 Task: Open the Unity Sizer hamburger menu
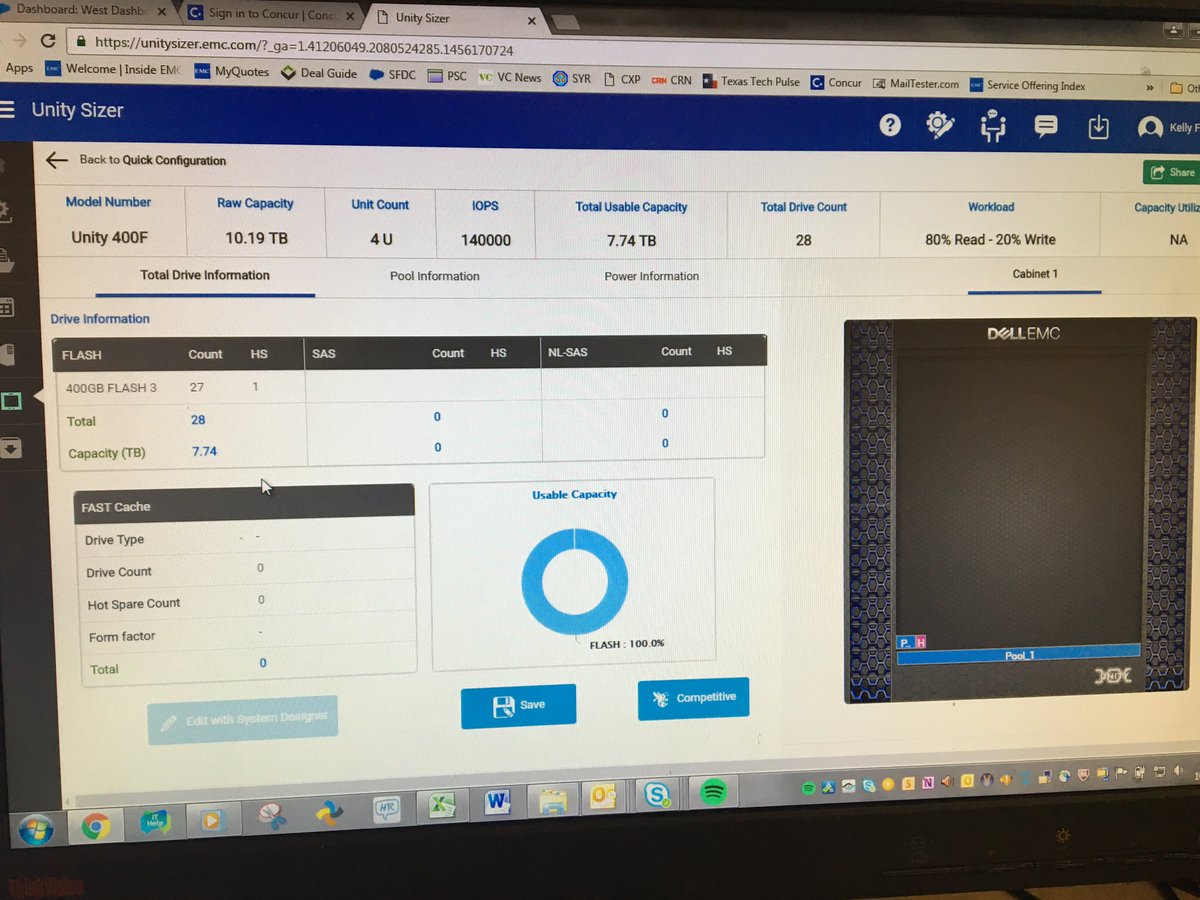point(6,108)
